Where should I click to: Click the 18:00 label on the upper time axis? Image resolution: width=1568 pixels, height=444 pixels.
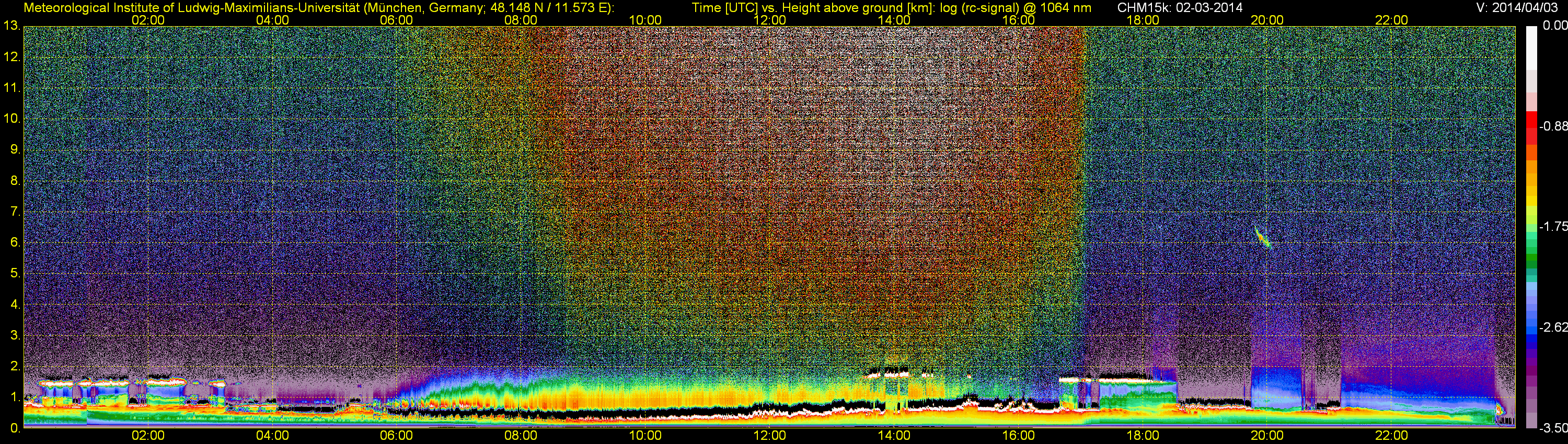(1143, 20)
